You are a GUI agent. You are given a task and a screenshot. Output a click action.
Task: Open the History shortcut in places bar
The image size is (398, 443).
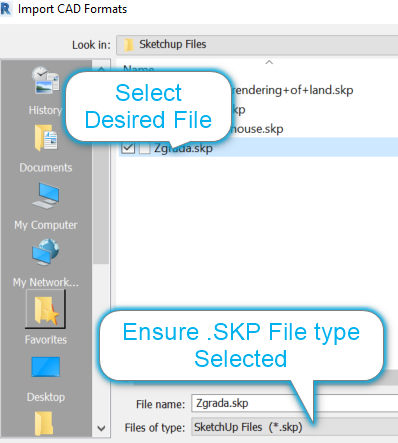coord(45,91)
